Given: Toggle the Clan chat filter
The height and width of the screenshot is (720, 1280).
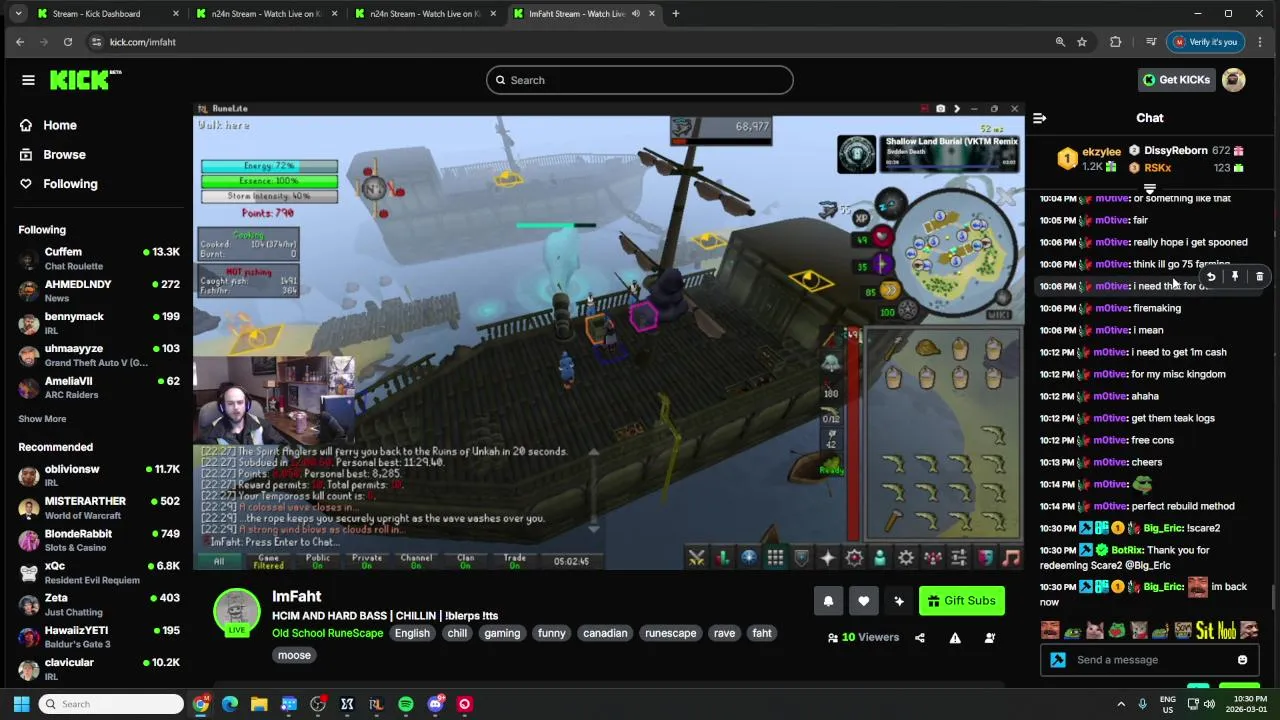Looking at the screenshot, I should pos(465,561).
